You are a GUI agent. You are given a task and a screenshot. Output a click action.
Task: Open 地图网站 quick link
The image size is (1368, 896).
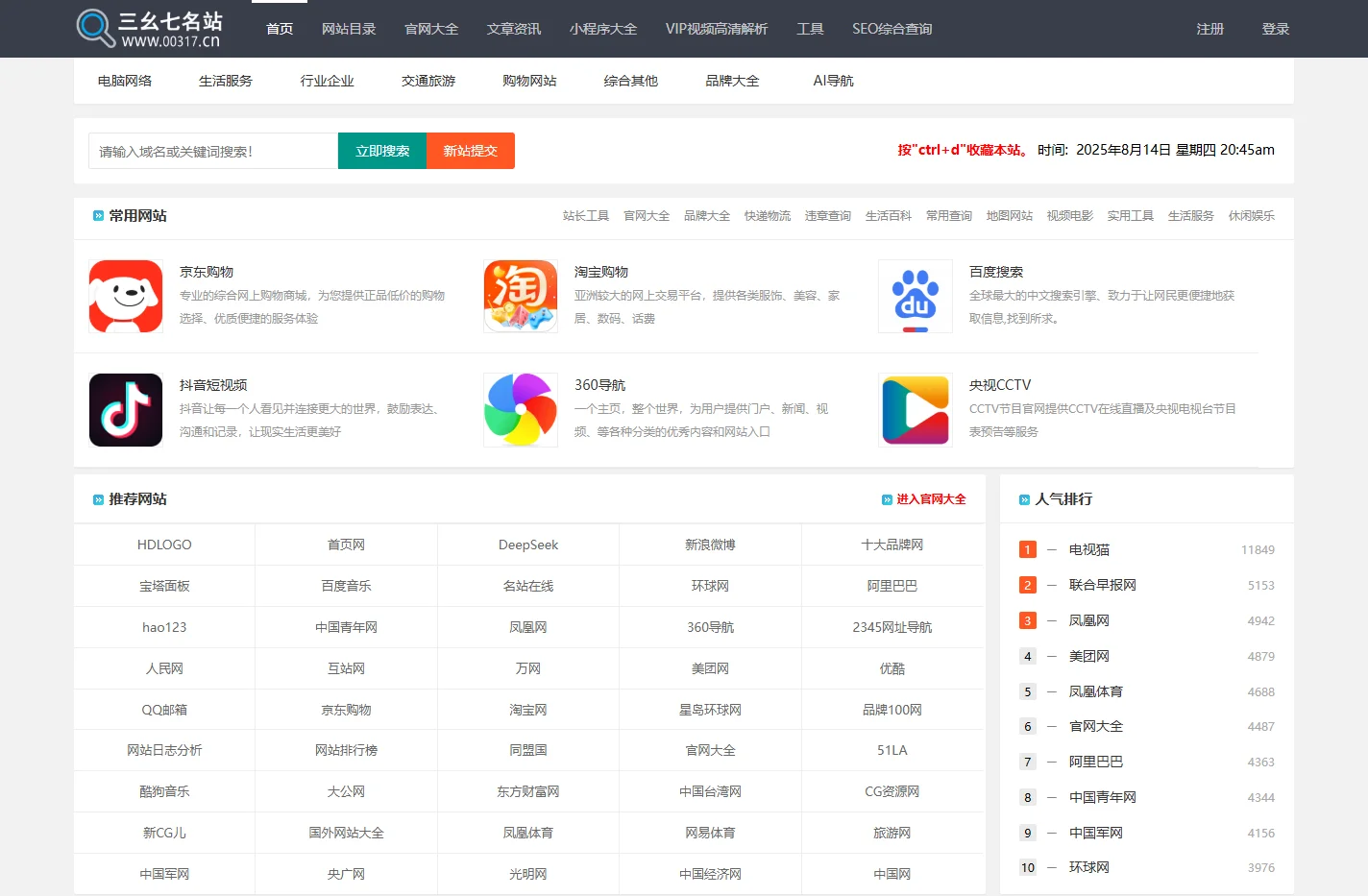(1010, 216)
